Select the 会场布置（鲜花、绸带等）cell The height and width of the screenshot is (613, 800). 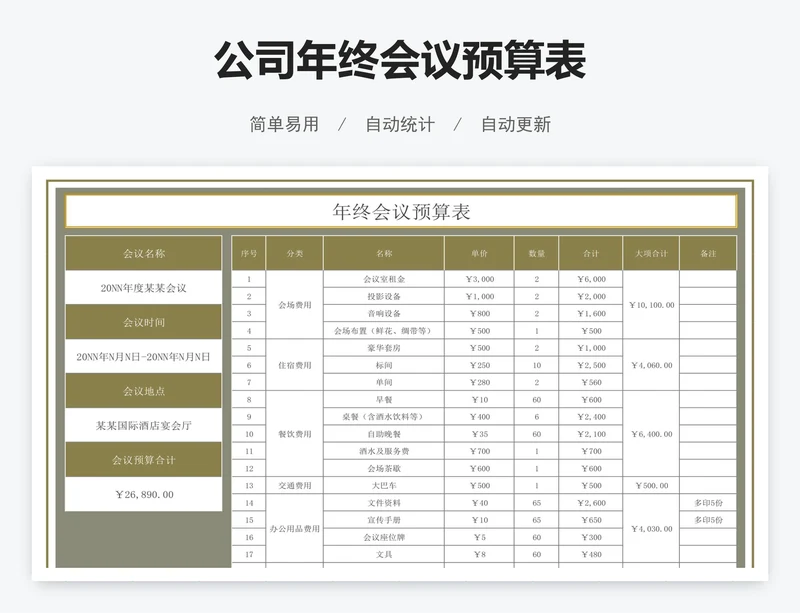coord(384,331)
